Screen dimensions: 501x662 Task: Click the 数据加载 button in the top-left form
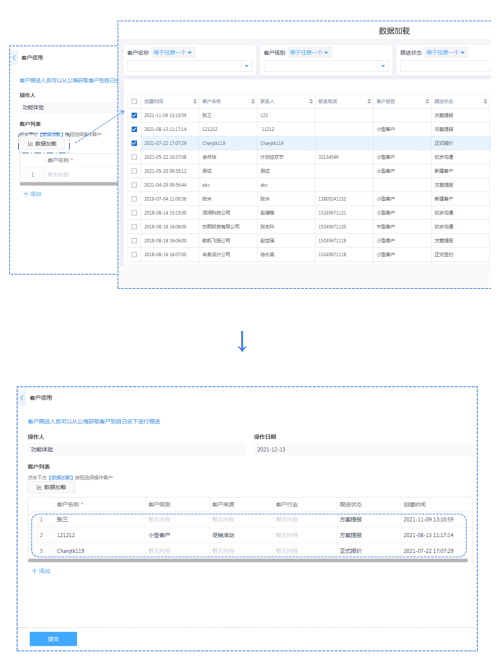click(x=42, y=144)
